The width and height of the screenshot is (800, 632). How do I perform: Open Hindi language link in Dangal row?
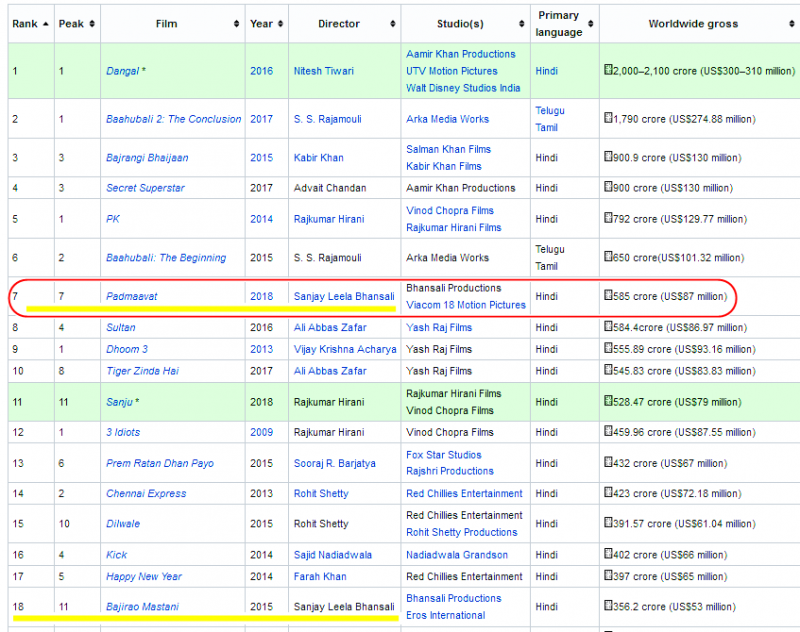pyautogui.click(x=546, y=71)
